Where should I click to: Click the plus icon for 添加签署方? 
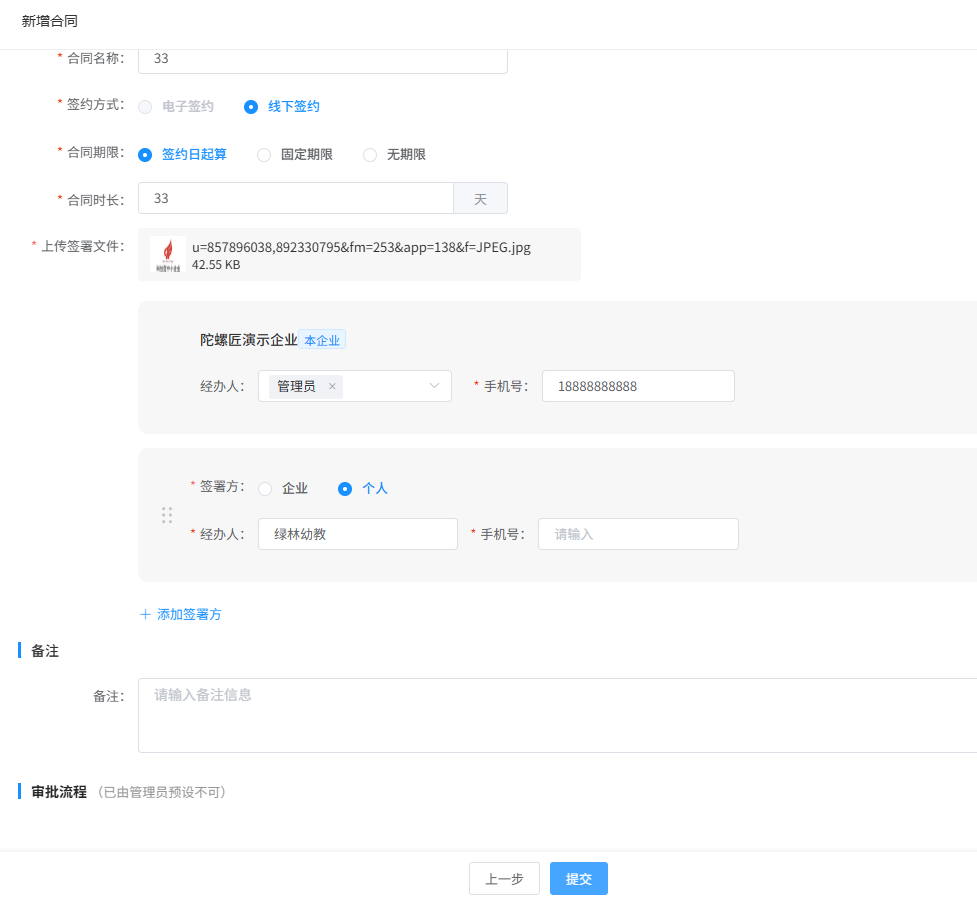pos(145,614)
